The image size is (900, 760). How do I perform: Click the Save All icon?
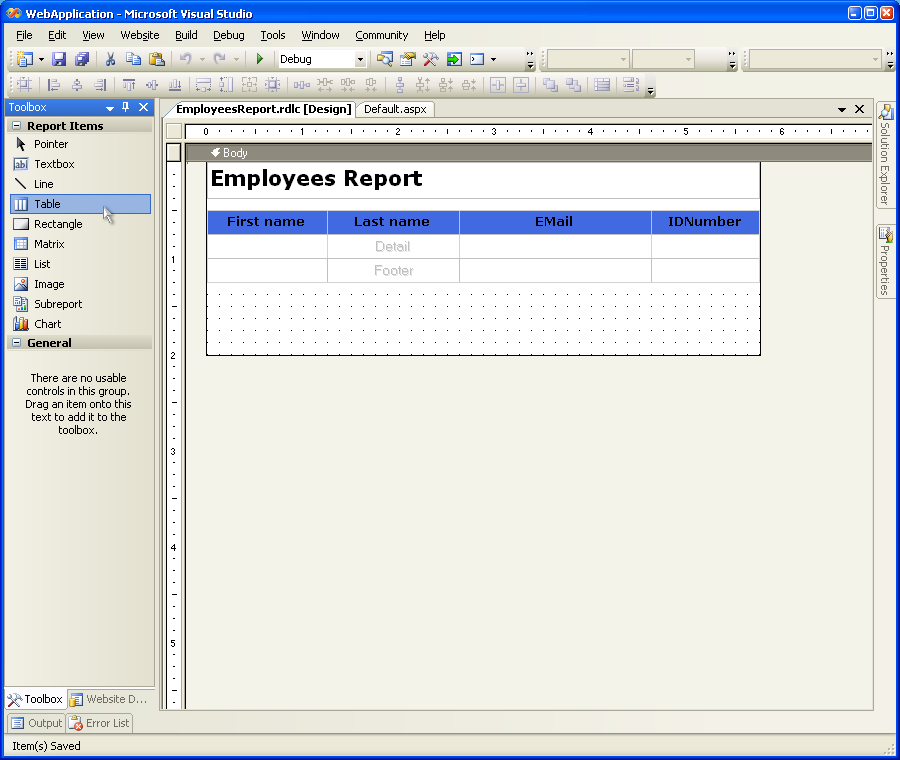pos(82,60)
